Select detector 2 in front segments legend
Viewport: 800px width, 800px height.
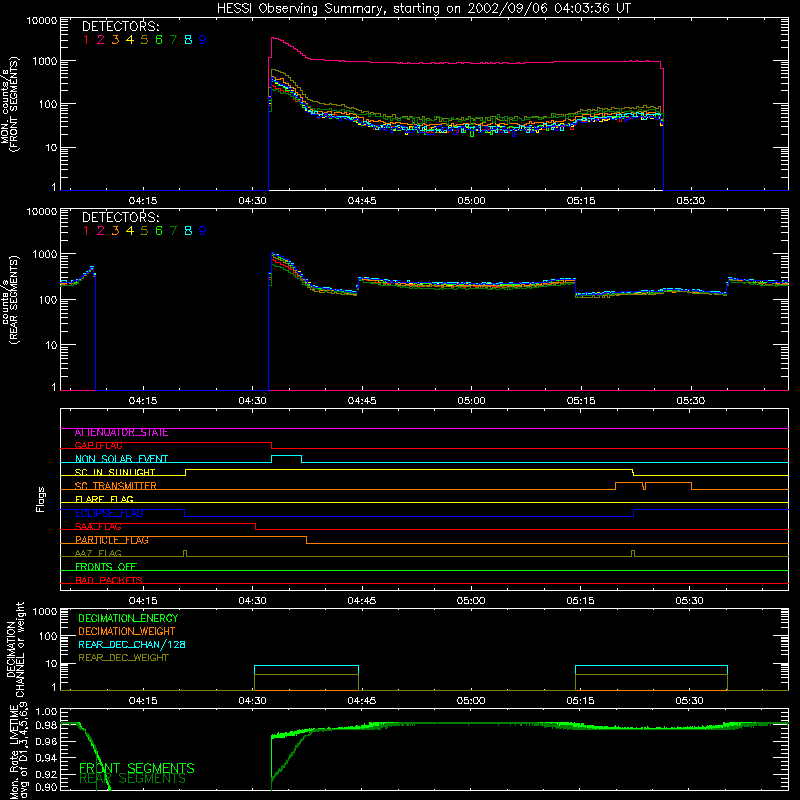[x=101, y=40]
